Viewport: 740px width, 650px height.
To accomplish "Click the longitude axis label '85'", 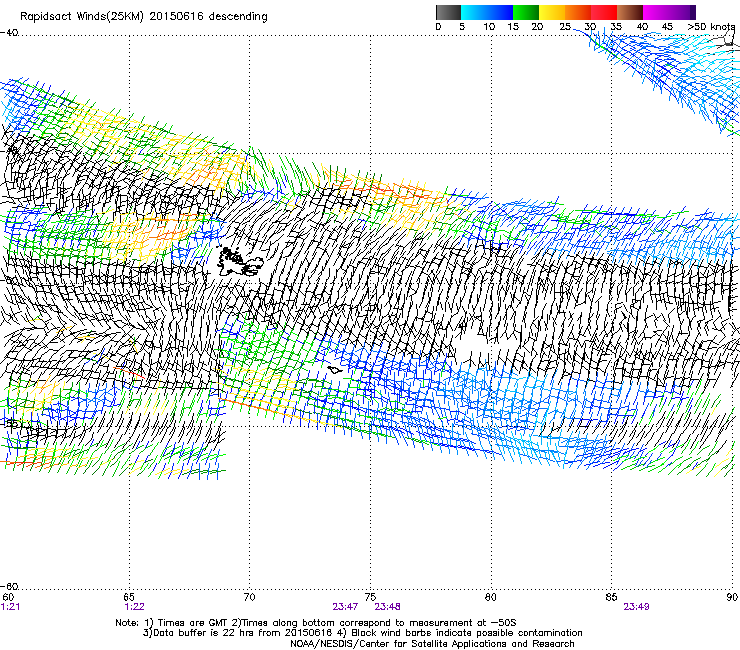I will coord(611,597).
